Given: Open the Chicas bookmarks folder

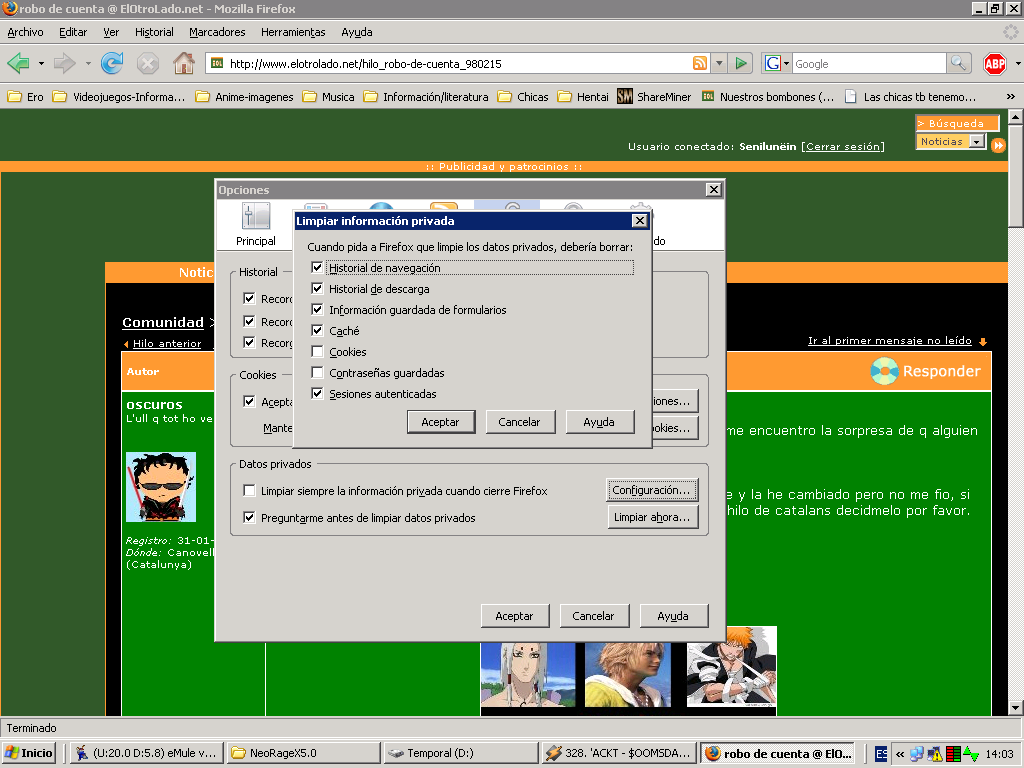Looking at the screenshot, I should [523, 97].
